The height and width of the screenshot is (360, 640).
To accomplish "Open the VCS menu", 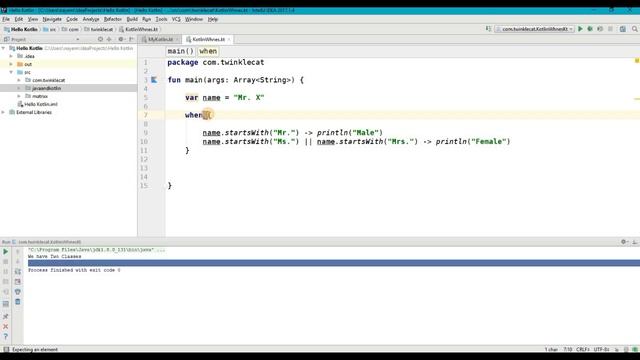I will click(x=176, y=19).
